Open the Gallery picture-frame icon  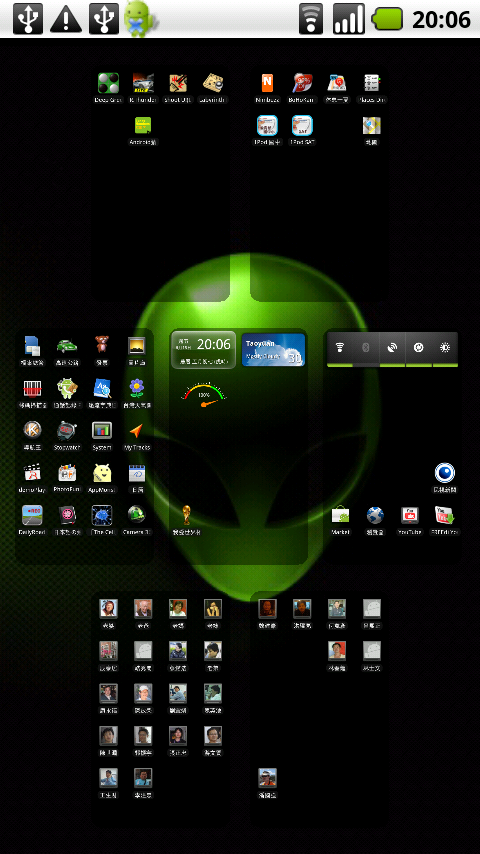click(137, 345)
